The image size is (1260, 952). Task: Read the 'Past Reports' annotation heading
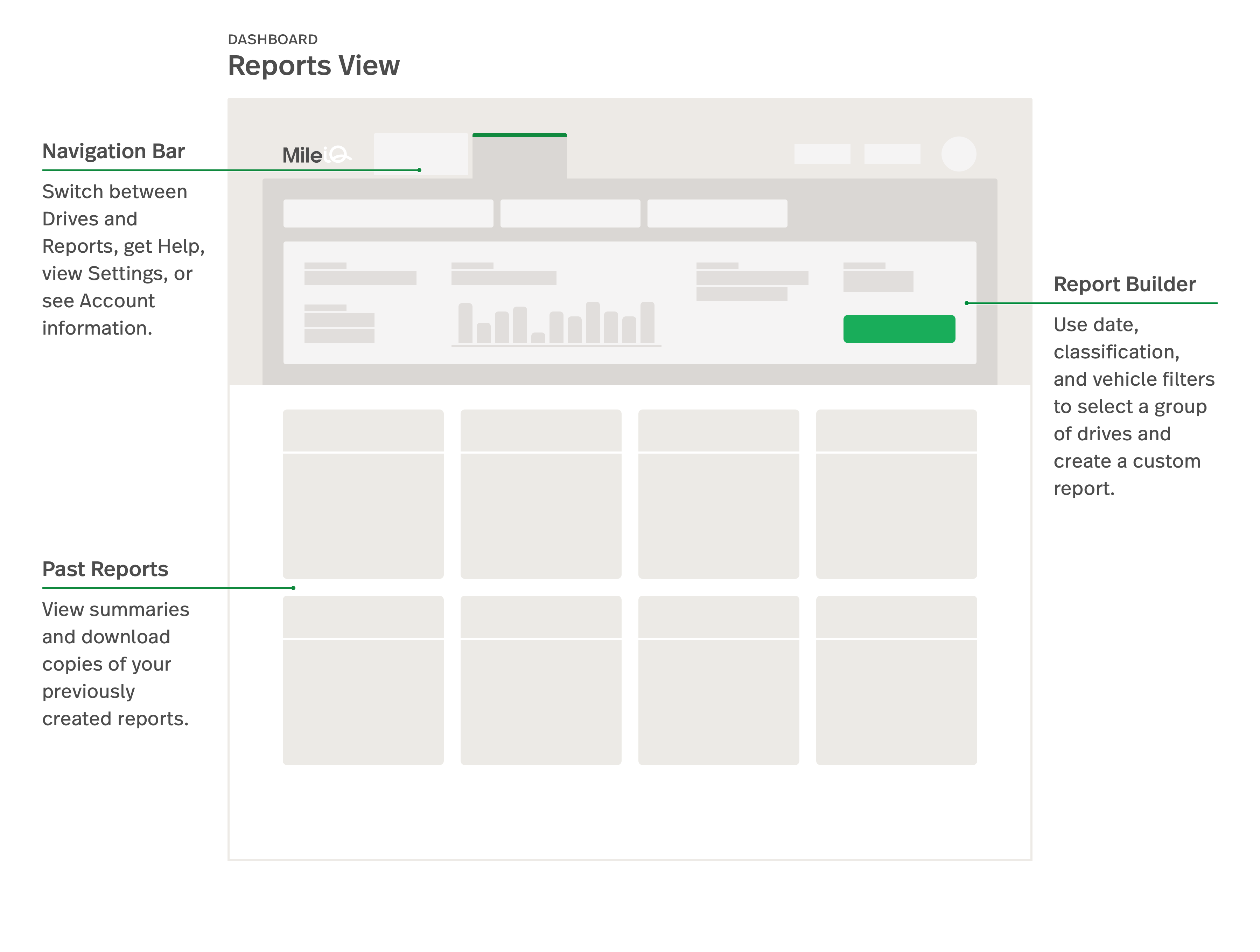(x=105, y=569)
